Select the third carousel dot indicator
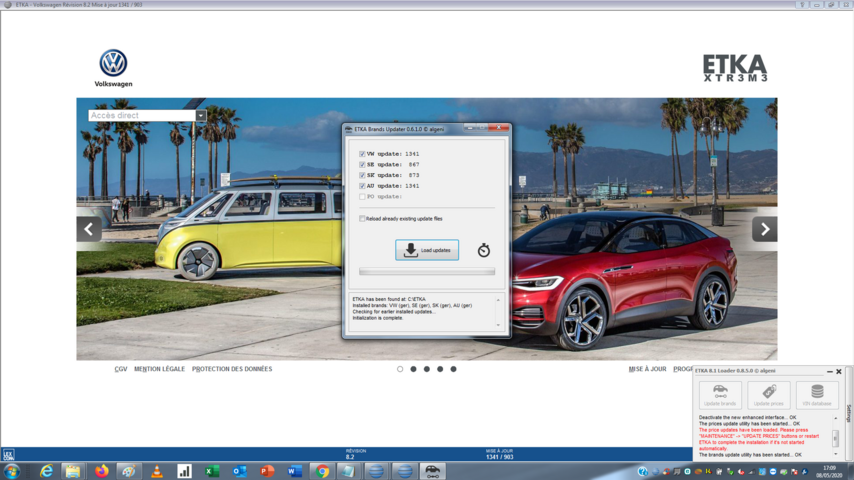The image size is (854, 480). (x=426, y=369)
